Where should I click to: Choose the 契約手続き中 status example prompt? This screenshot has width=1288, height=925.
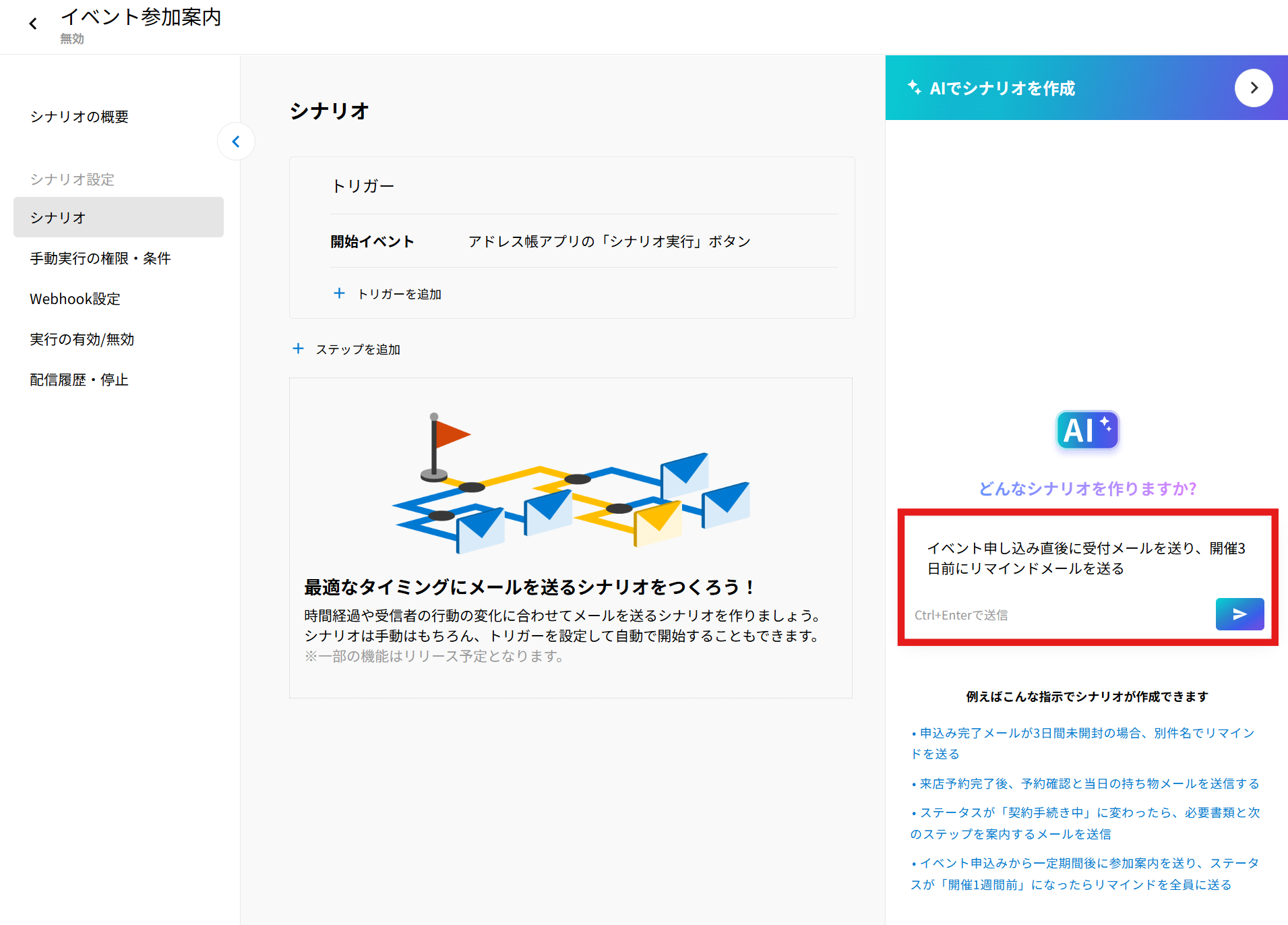tap(1085, 823)
